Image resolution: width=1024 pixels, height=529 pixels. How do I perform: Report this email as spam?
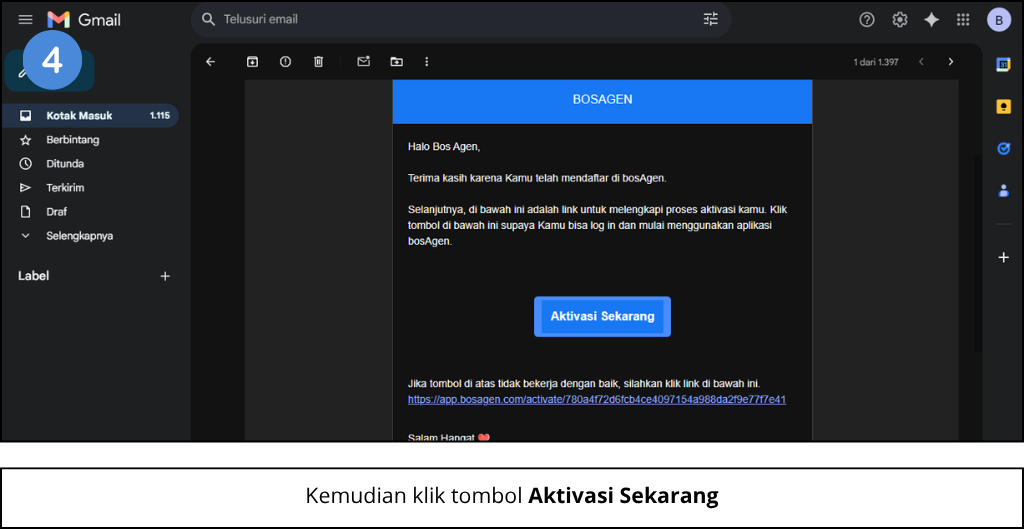[x=285, y=61]
